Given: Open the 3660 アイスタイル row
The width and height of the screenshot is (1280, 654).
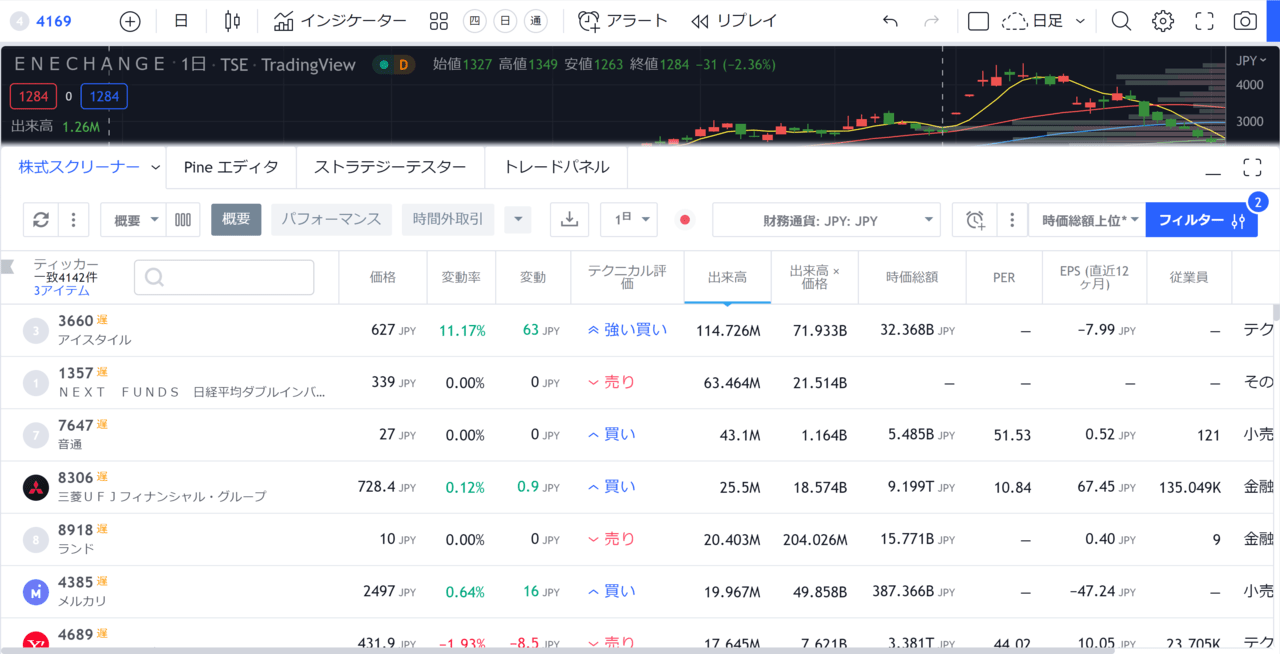Looking at the screenshot, I should coord(638,330).
